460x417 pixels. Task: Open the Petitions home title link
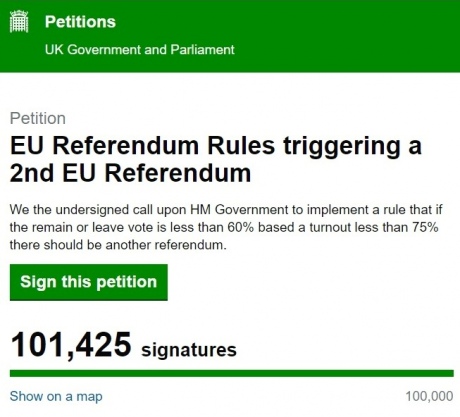pos(80,22)
